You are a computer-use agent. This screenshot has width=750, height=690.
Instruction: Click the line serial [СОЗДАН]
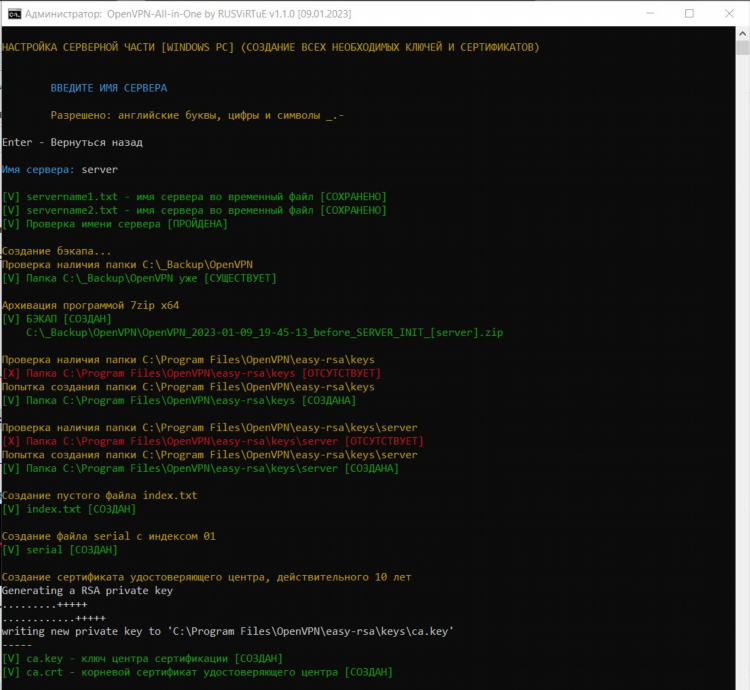(60, 550)
